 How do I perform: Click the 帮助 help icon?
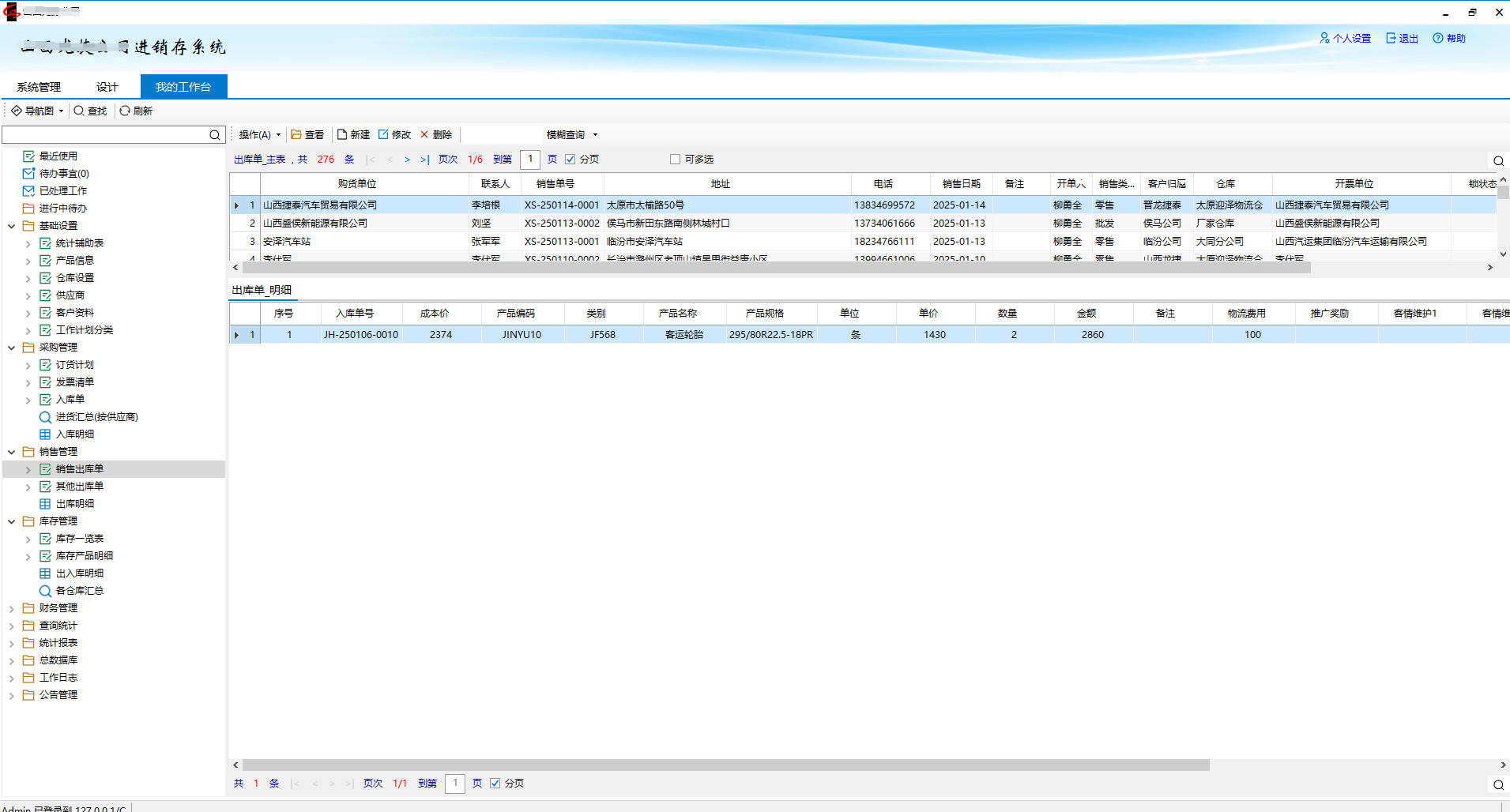1438,38
